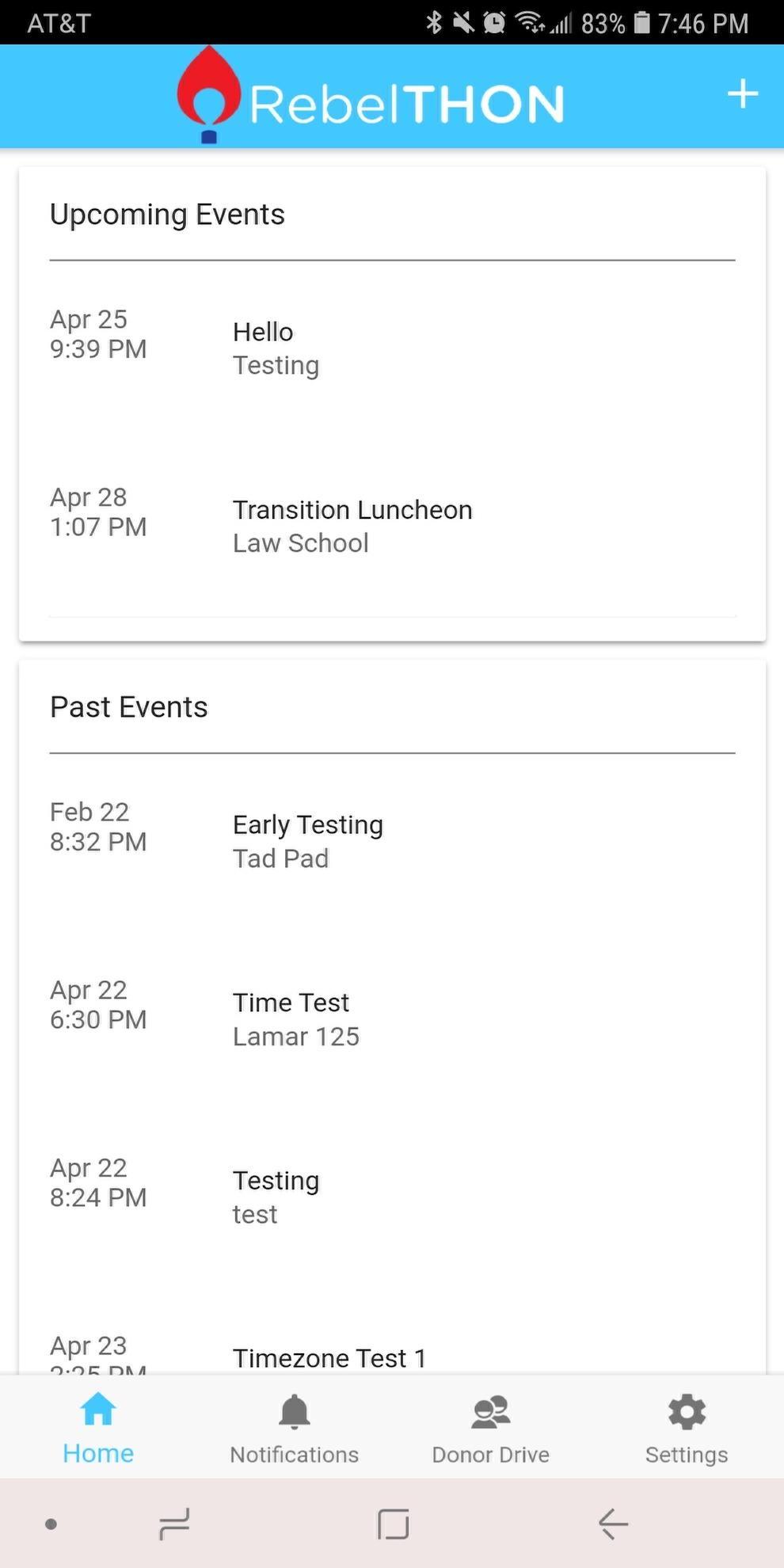Image resolution: width=784 pixels, height=1568 pixels.
Task: Tap the RebelTHON flame logo
Action: tap(209, 95)
